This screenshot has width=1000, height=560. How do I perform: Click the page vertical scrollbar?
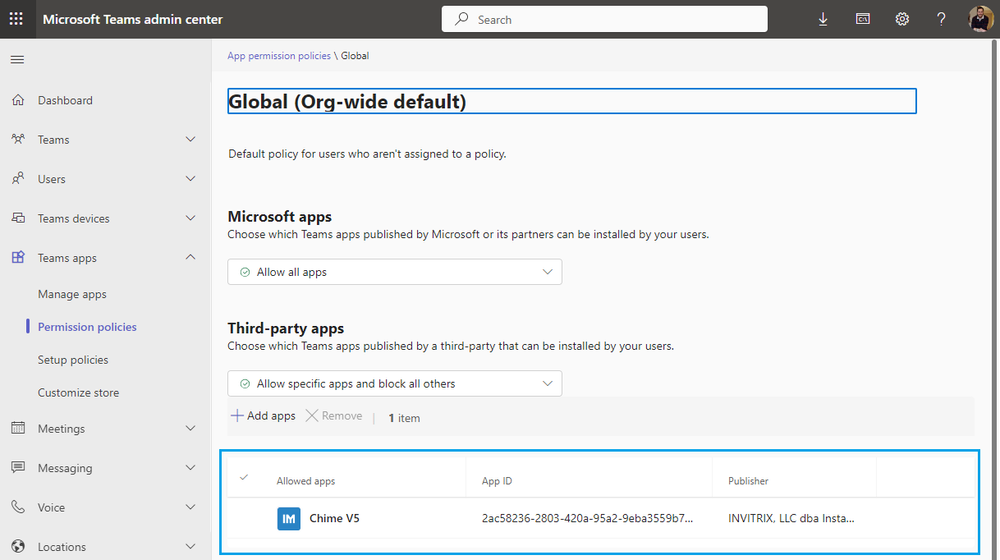tap(996, 298)
